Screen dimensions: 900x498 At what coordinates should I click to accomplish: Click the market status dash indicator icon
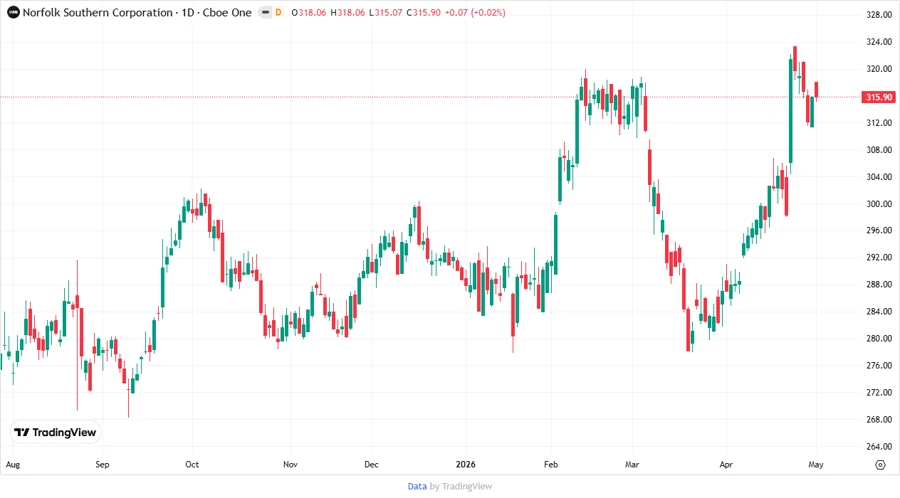(x=265, y=13)
